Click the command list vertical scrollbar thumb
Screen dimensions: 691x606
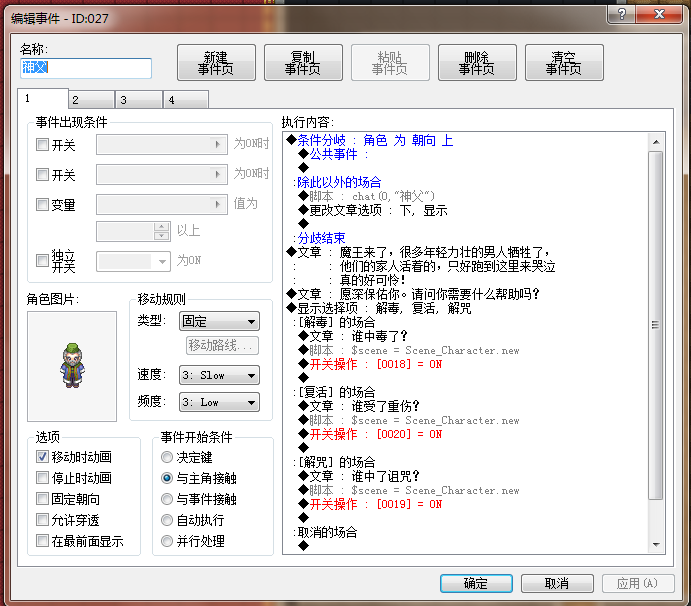[656, 325]
